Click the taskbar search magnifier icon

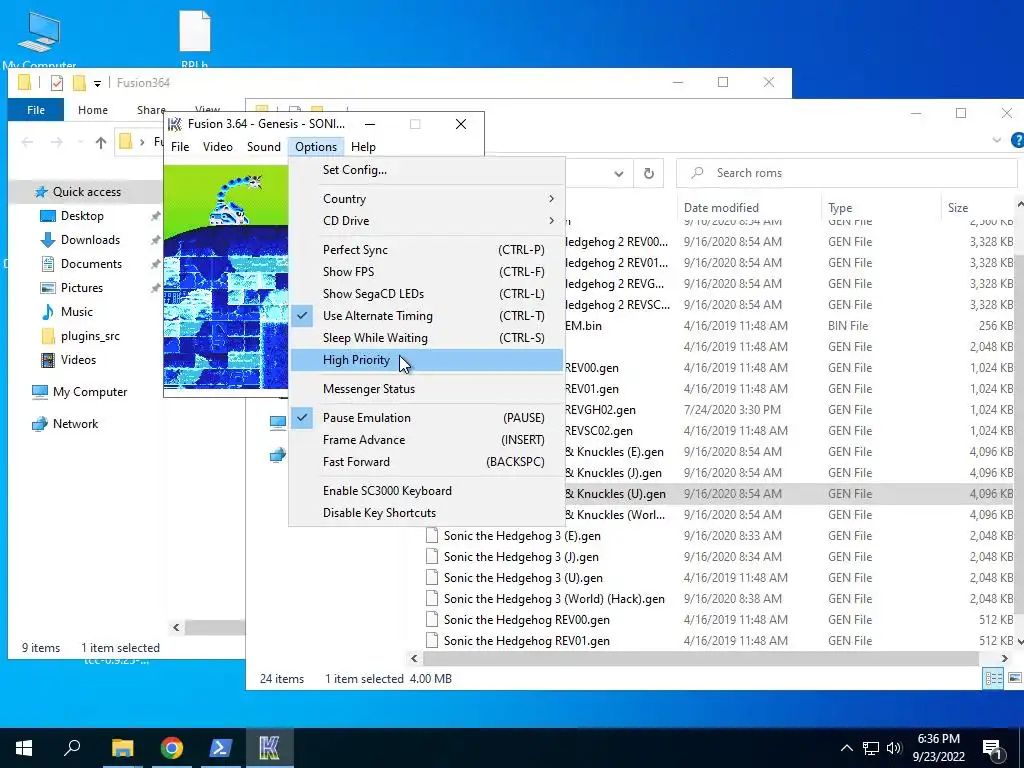72,747
